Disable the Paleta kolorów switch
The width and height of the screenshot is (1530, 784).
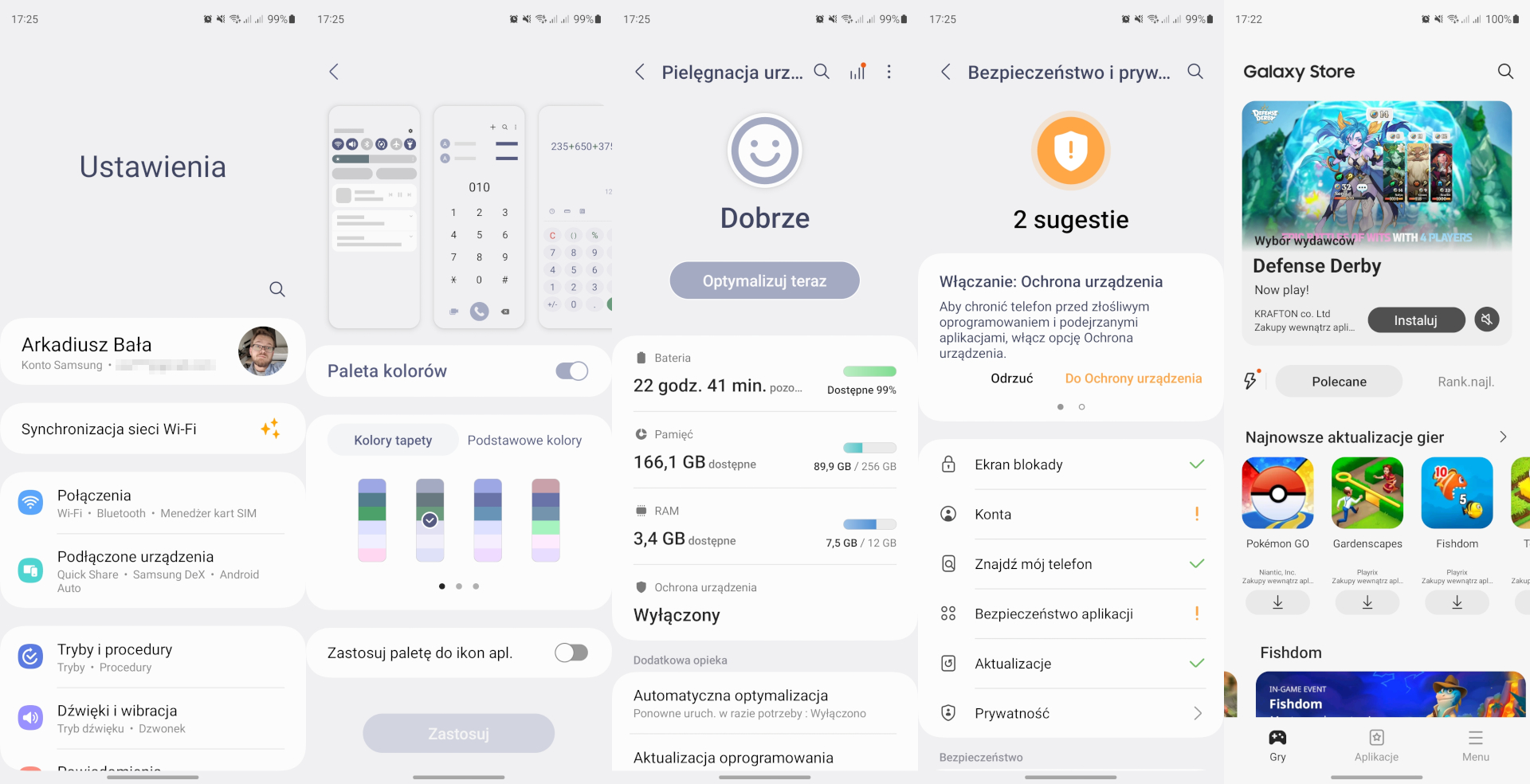pyautogui.click(x=571, y=371)
